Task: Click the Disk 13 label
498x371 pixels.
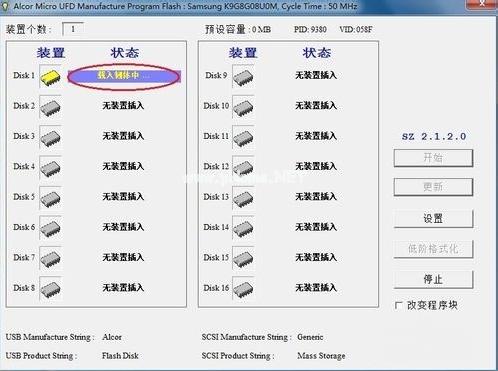Action: (x=216, y=197)
